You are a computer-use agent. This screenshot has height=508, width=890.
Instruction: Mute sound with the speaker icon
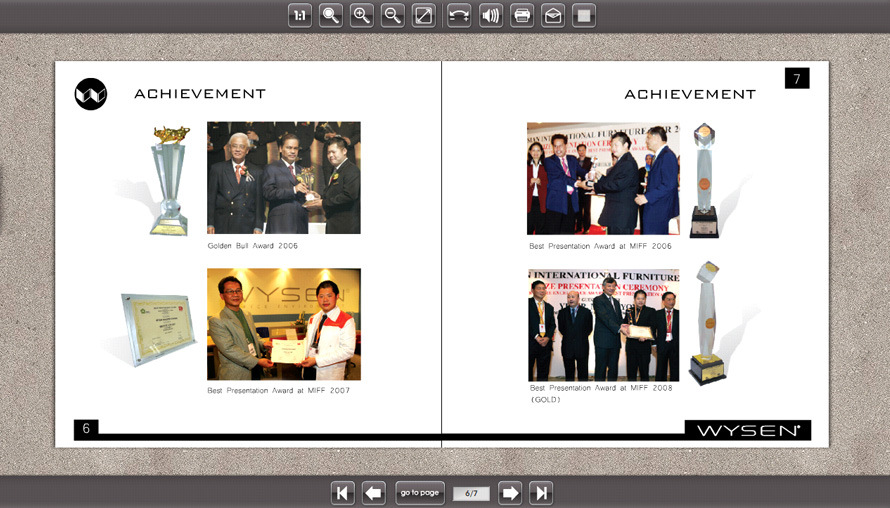(490, 15)
